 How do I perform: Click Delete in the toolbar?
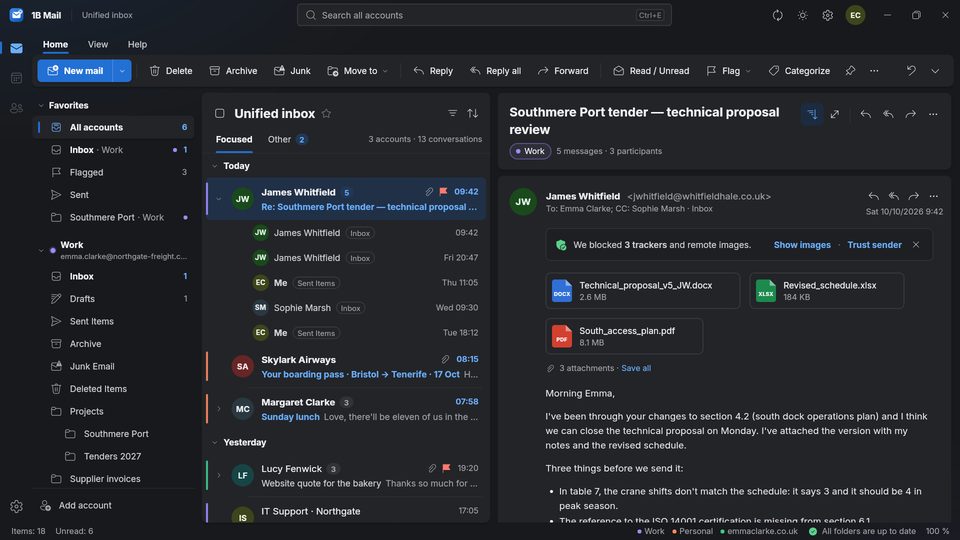(x=171, y=71)
